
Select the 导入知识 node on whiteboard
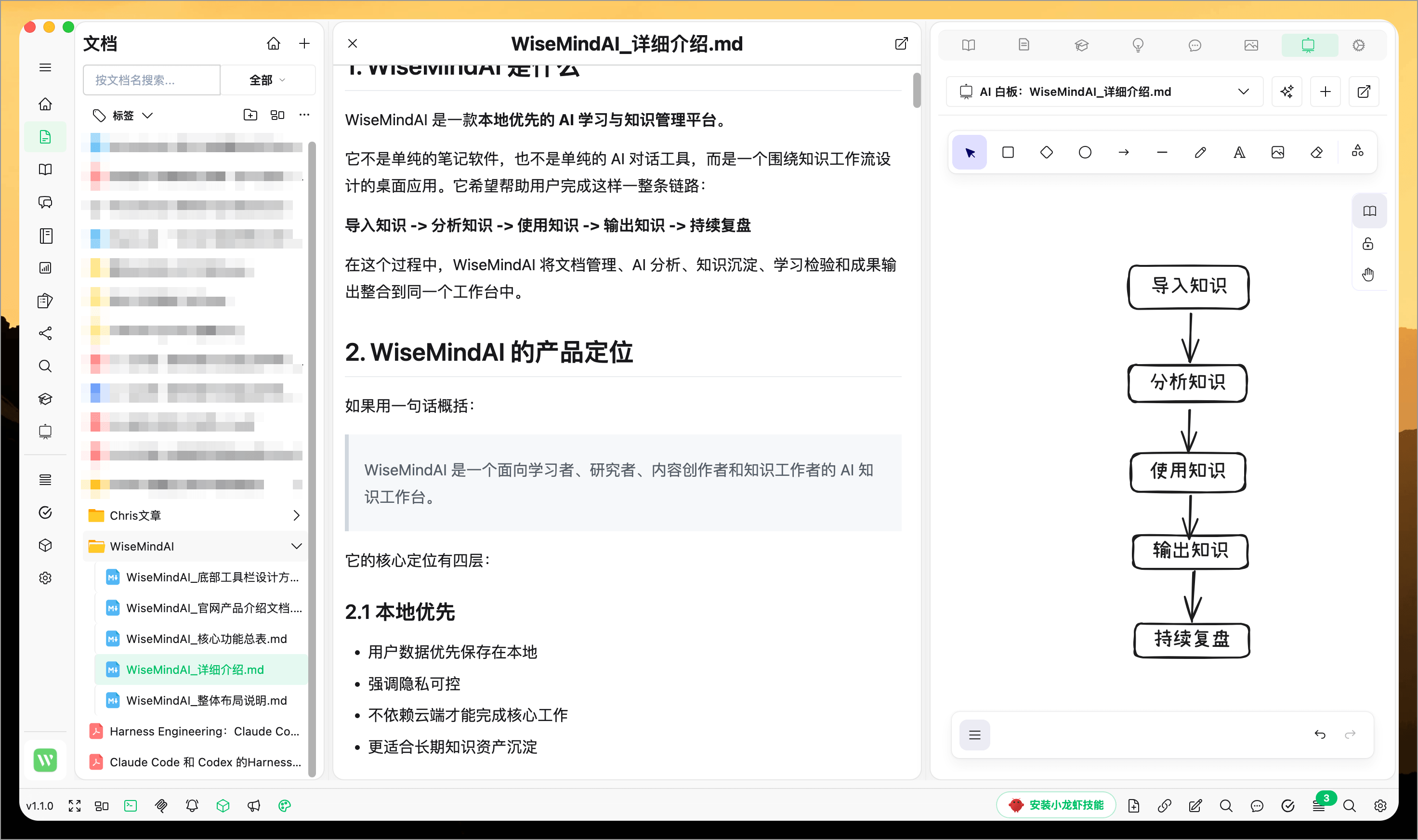tap(1189, 287)
